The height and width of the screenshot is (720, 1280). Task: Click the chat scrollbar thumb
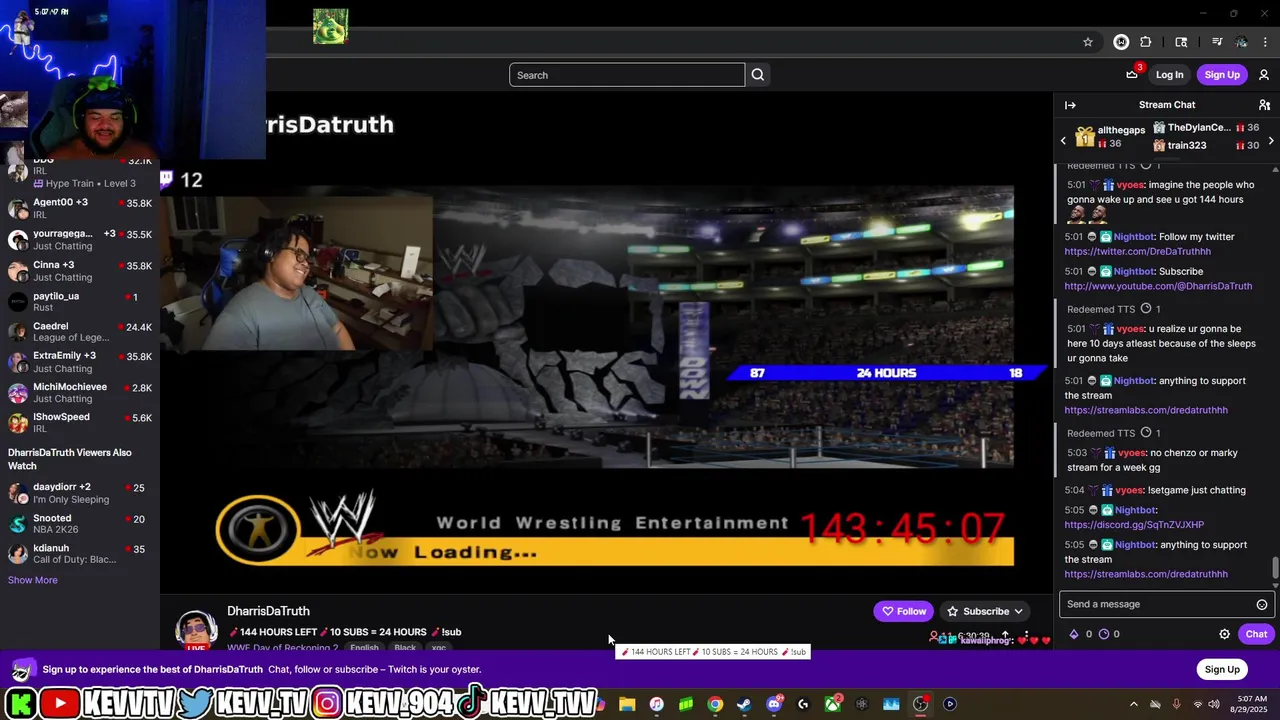[1275, 567]
